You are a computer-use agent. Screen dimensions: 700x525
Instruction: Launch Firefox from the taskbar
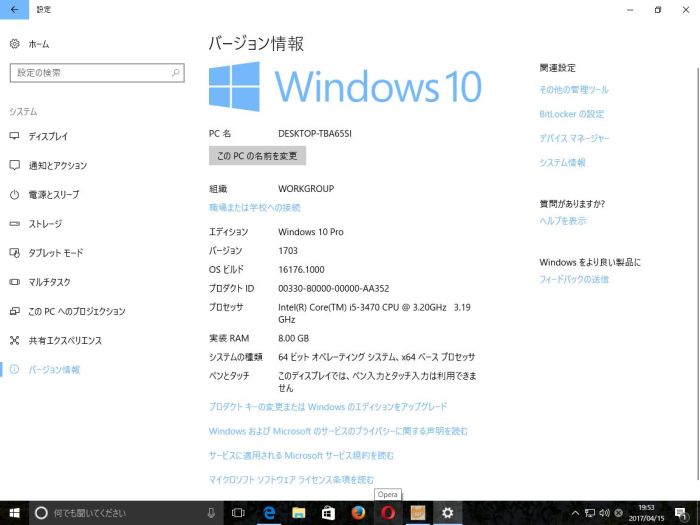pos(358,513)
